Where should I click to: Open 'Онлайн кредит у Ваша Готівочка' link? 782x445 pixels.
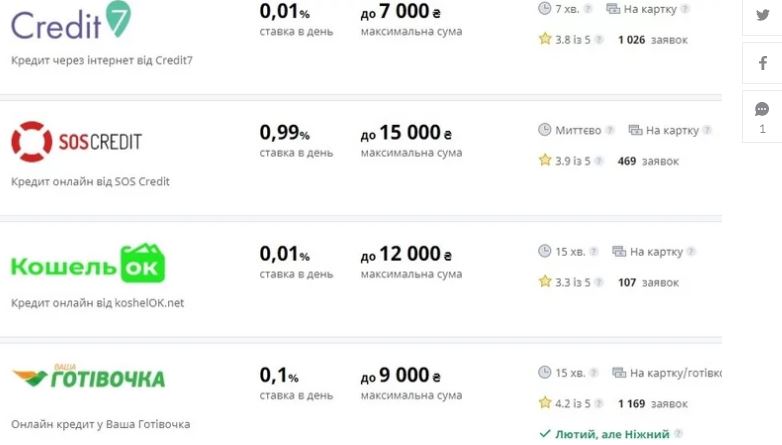click(x=100, y=424)
